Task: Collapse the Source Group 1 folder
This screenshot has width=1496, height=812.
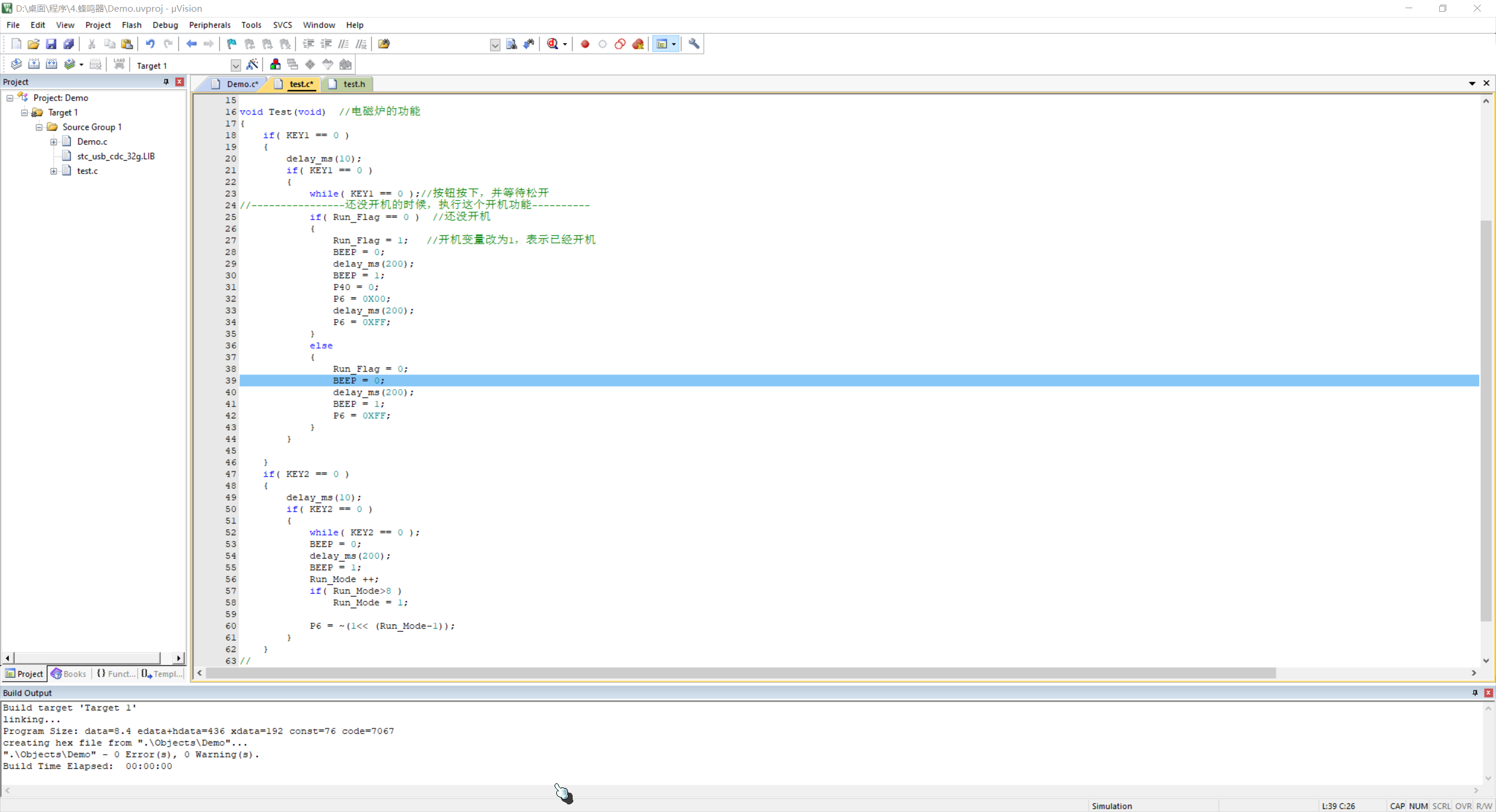Action: coord(39,127)
